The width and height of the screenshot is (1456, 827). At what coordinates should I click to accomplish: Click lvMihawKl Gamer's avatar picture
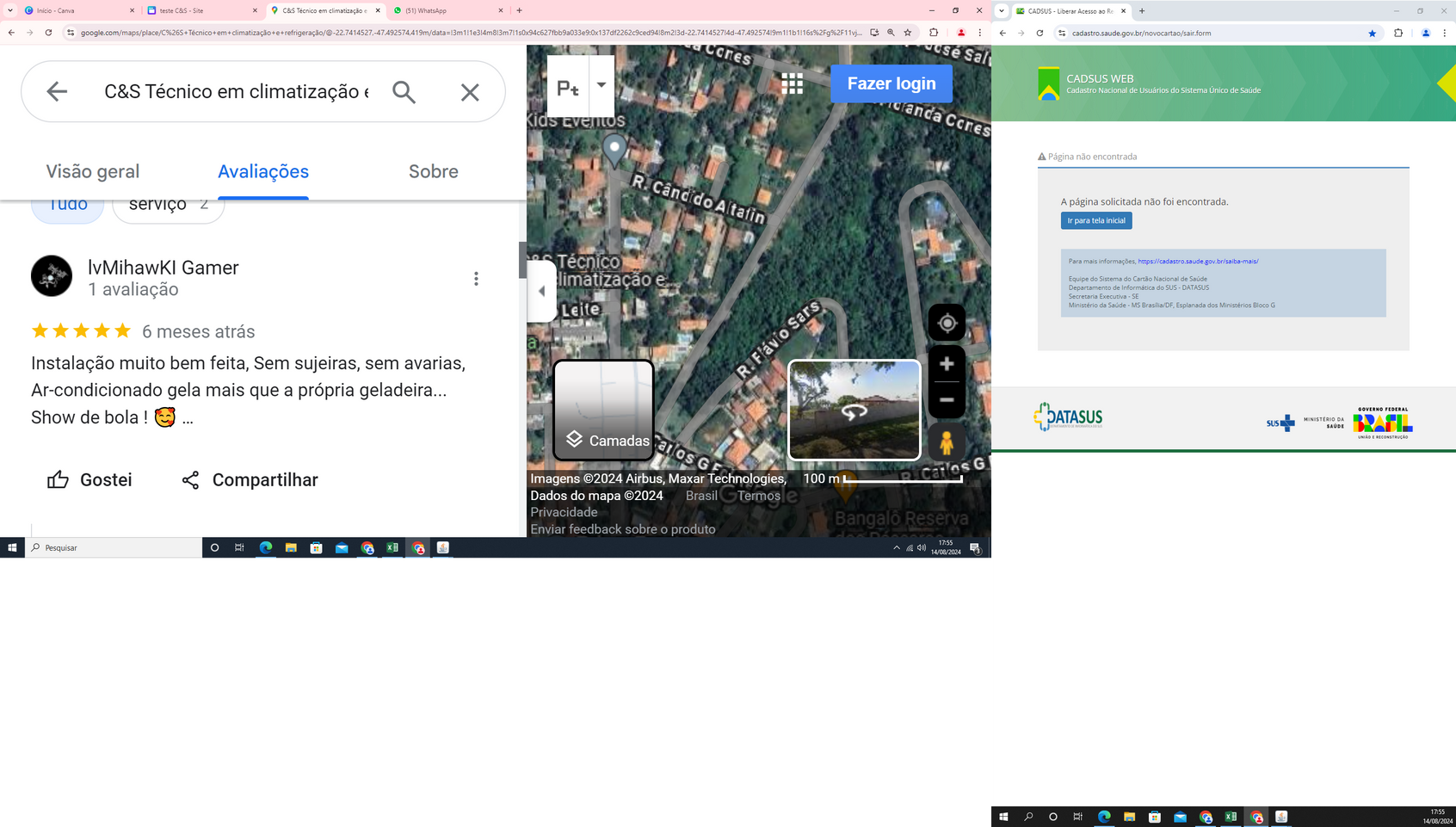[52, 275]
